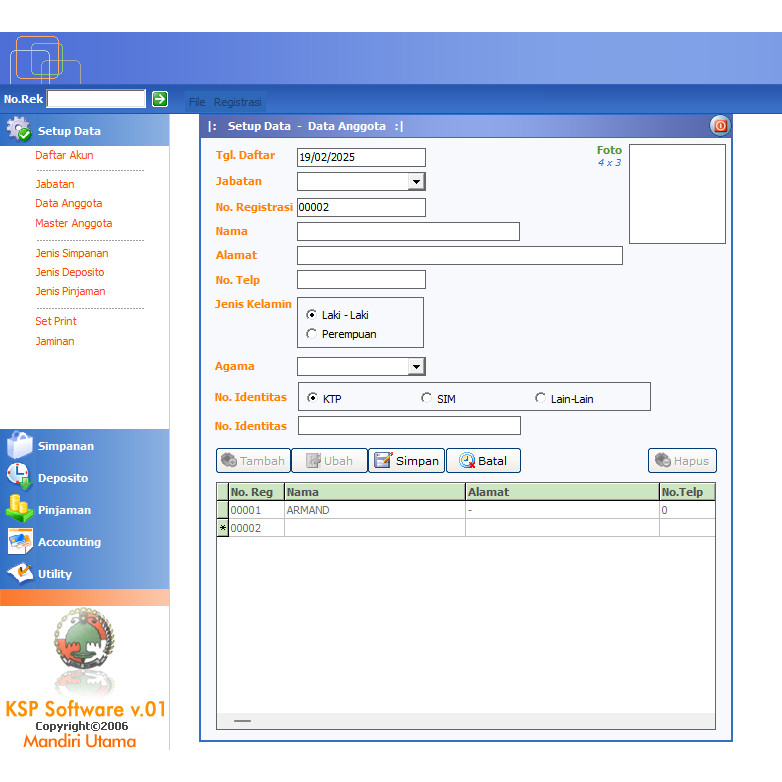Open Pinjaman via its coins icon
The width and height of the screenshot is (782, 782).
click(x=19, y=509)
